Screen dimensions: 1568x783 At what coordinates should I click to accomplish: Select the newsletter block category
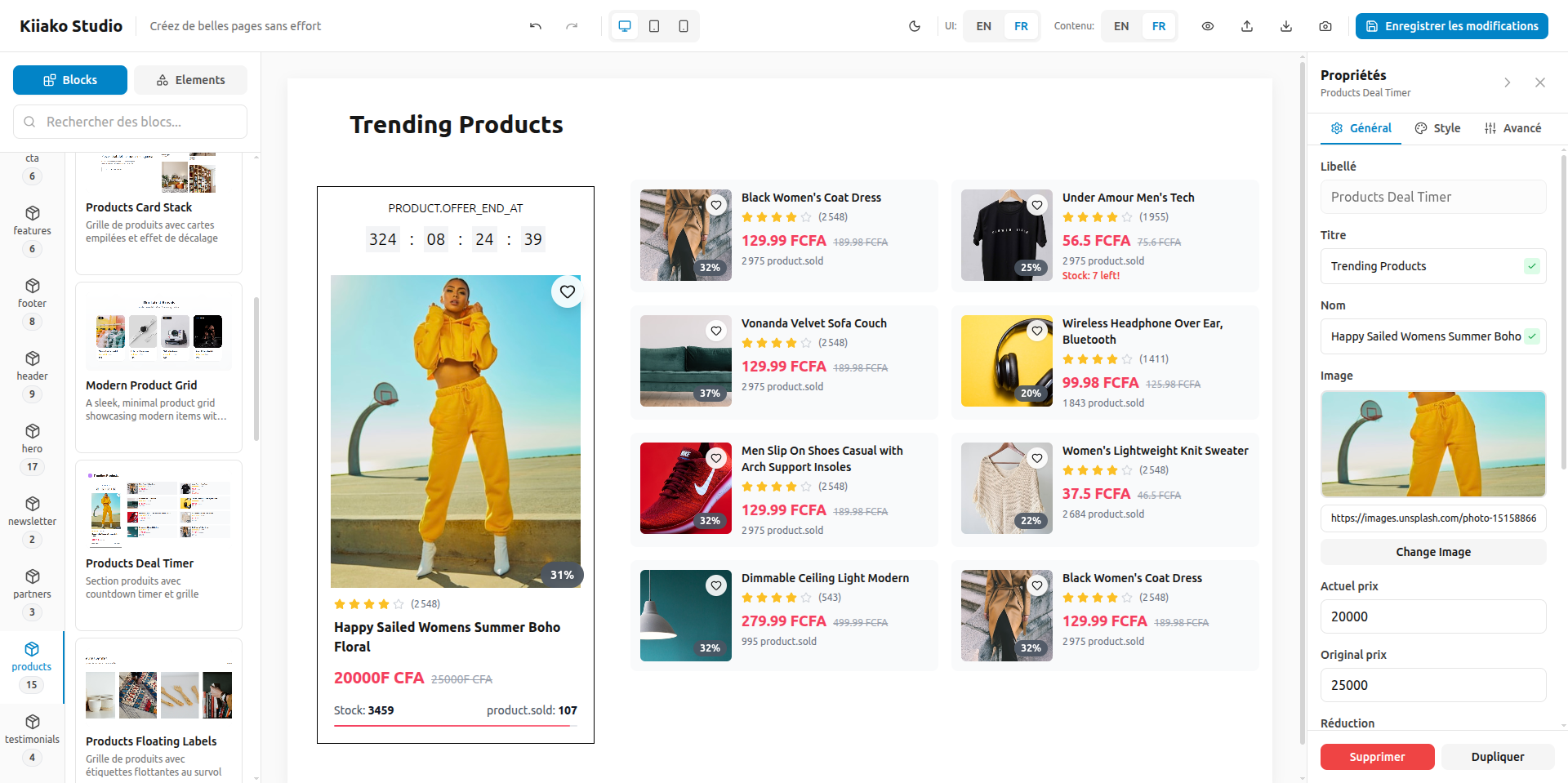[32, 522]
